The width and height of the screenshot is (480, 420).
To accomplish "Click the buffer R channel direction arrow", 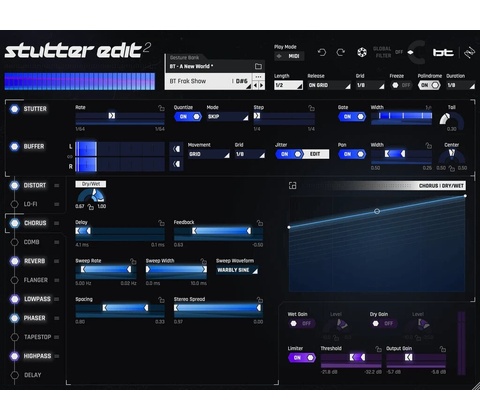I will (x=176, y=164).
